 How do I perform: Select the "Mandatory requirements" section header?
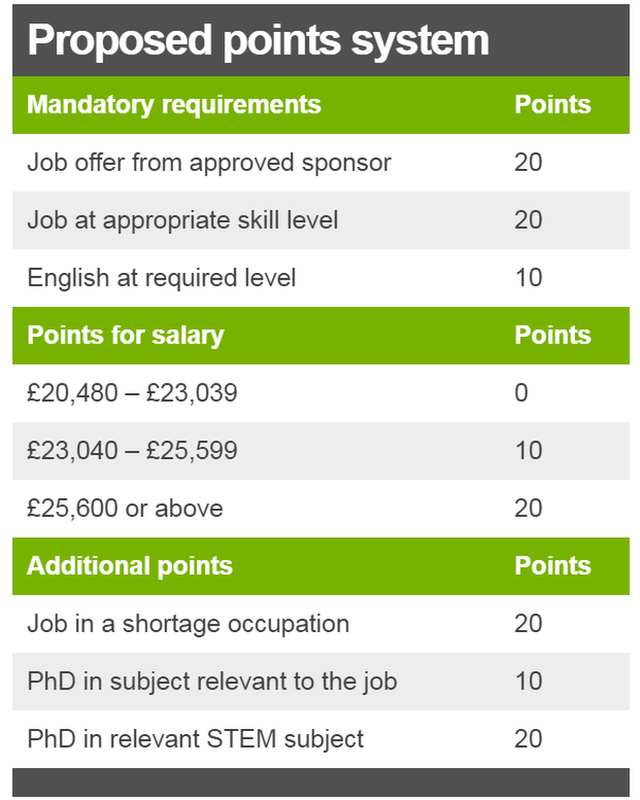click(174, 105)
